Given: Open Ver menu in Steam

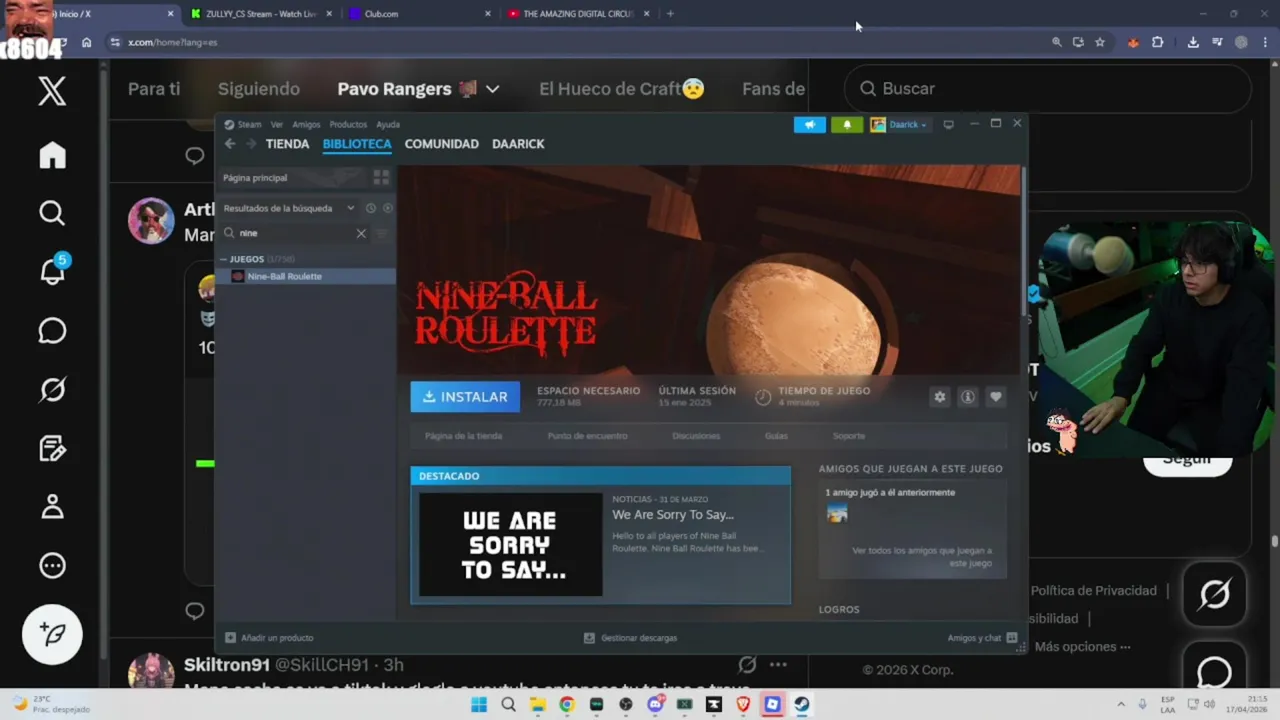Looking at the screenshot, I should tap(277, 125).
